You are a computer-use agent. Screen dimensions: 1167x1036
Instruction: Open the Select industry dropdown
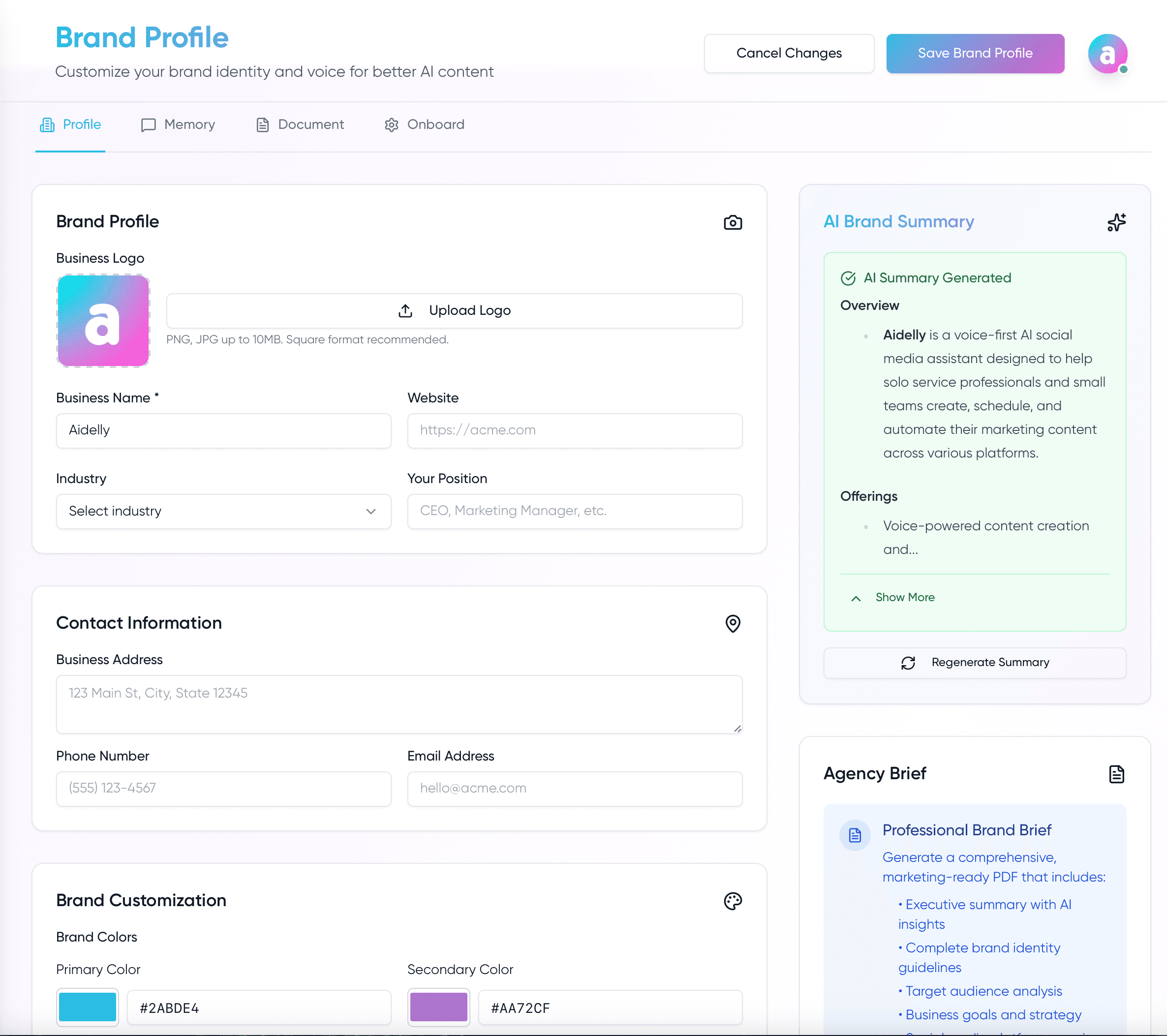click(x=223, y=511)
